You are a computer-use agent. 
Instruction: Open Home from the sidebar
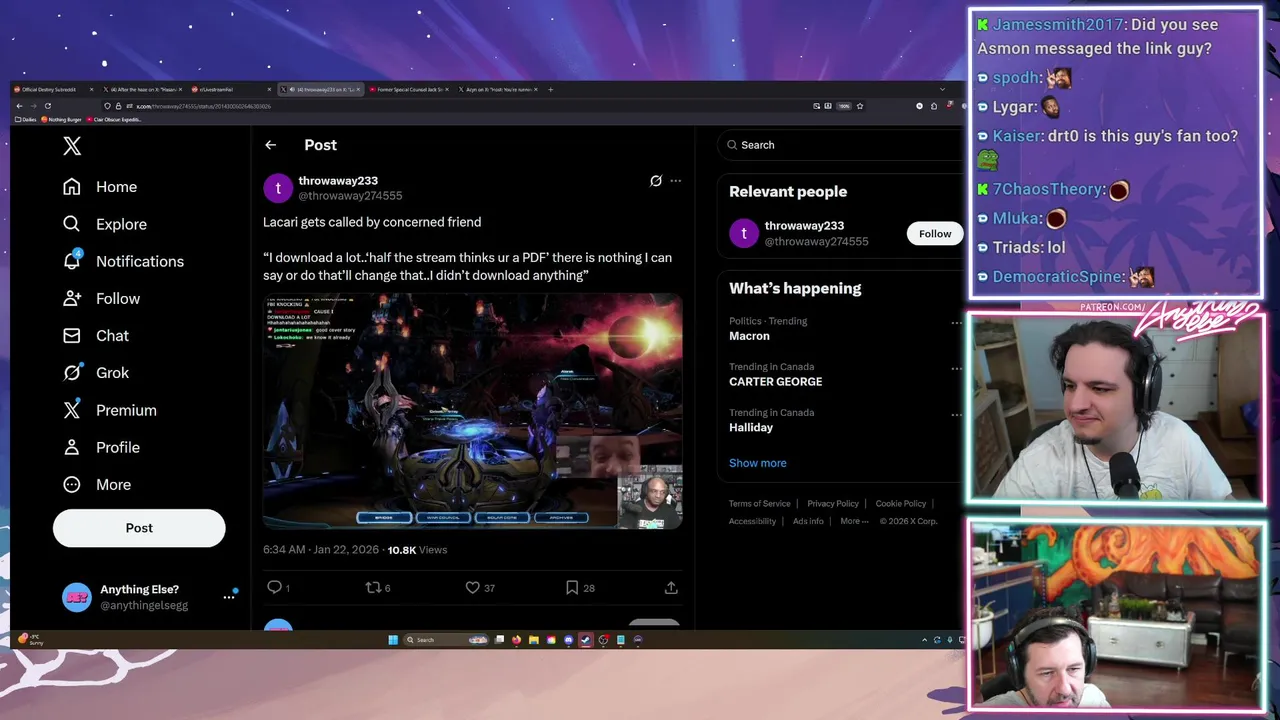coord(100,187)
